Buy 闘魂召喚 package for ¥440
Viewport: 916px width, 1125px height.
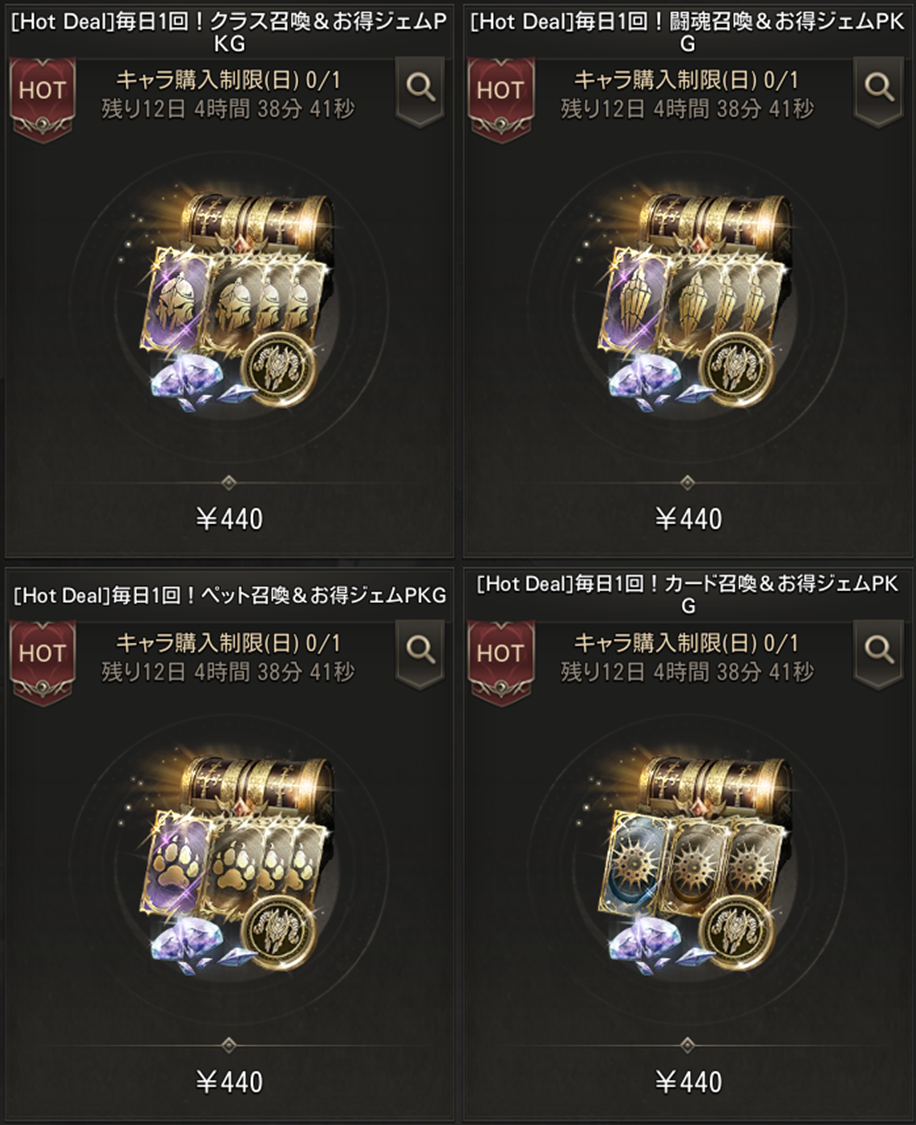[x=688, y=518]
